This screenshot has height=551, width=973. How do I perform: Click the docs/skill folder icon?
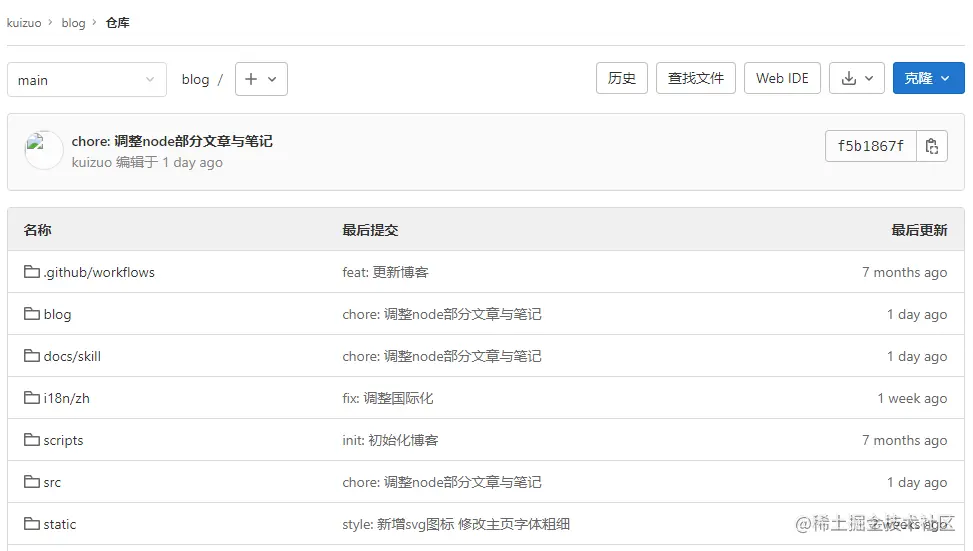[x=32, y=356]
